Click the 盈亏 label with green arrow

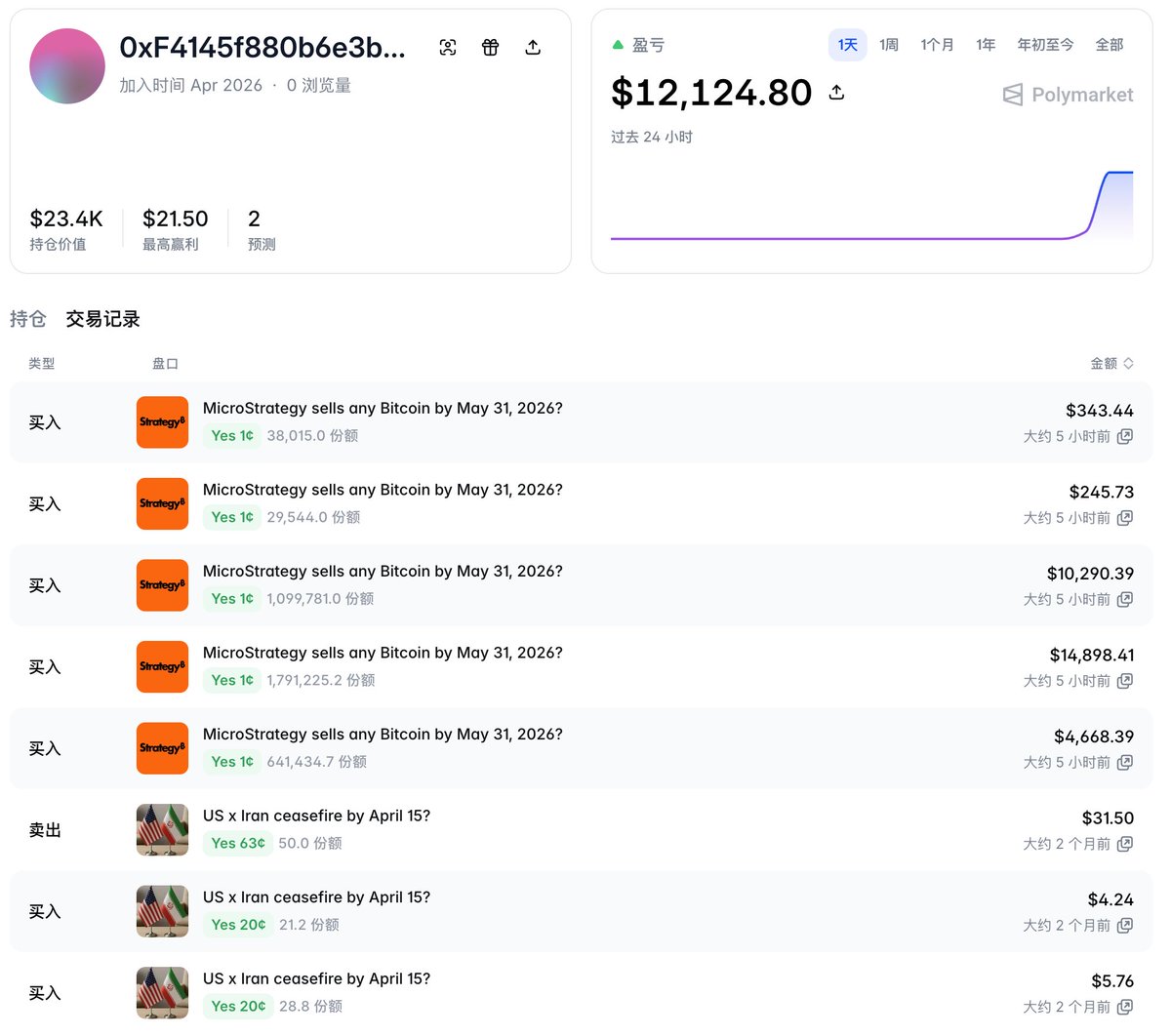(x=638, y=45)
